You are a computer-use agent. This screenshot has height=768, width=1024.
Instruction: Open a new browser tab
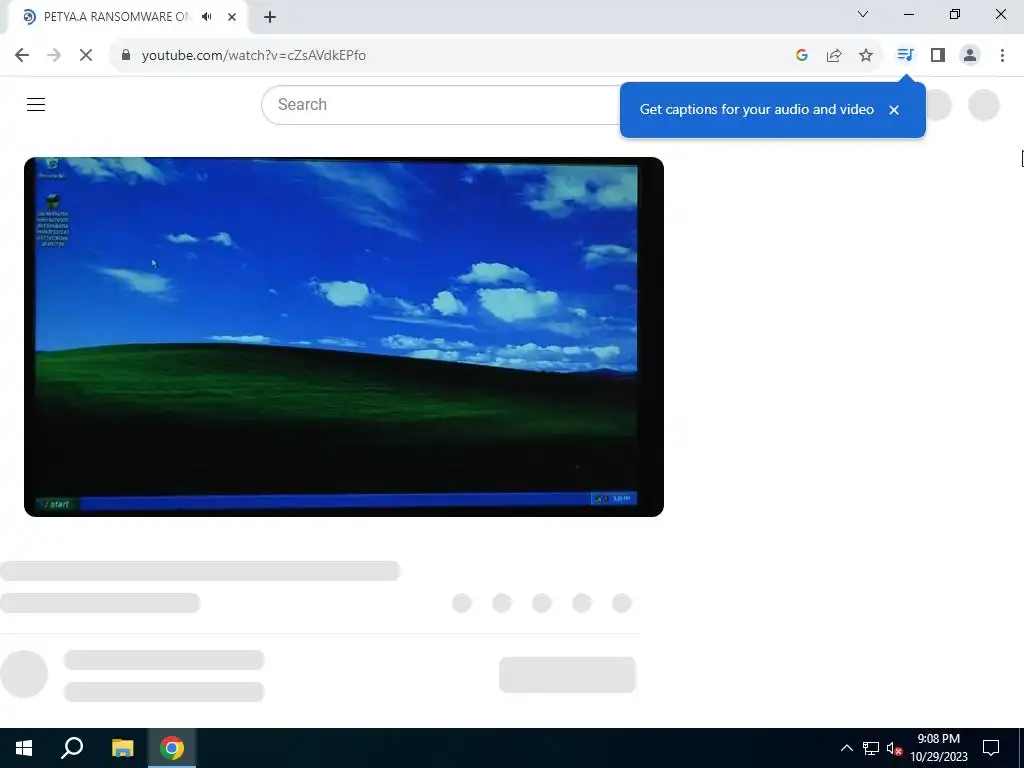(270, 17)
